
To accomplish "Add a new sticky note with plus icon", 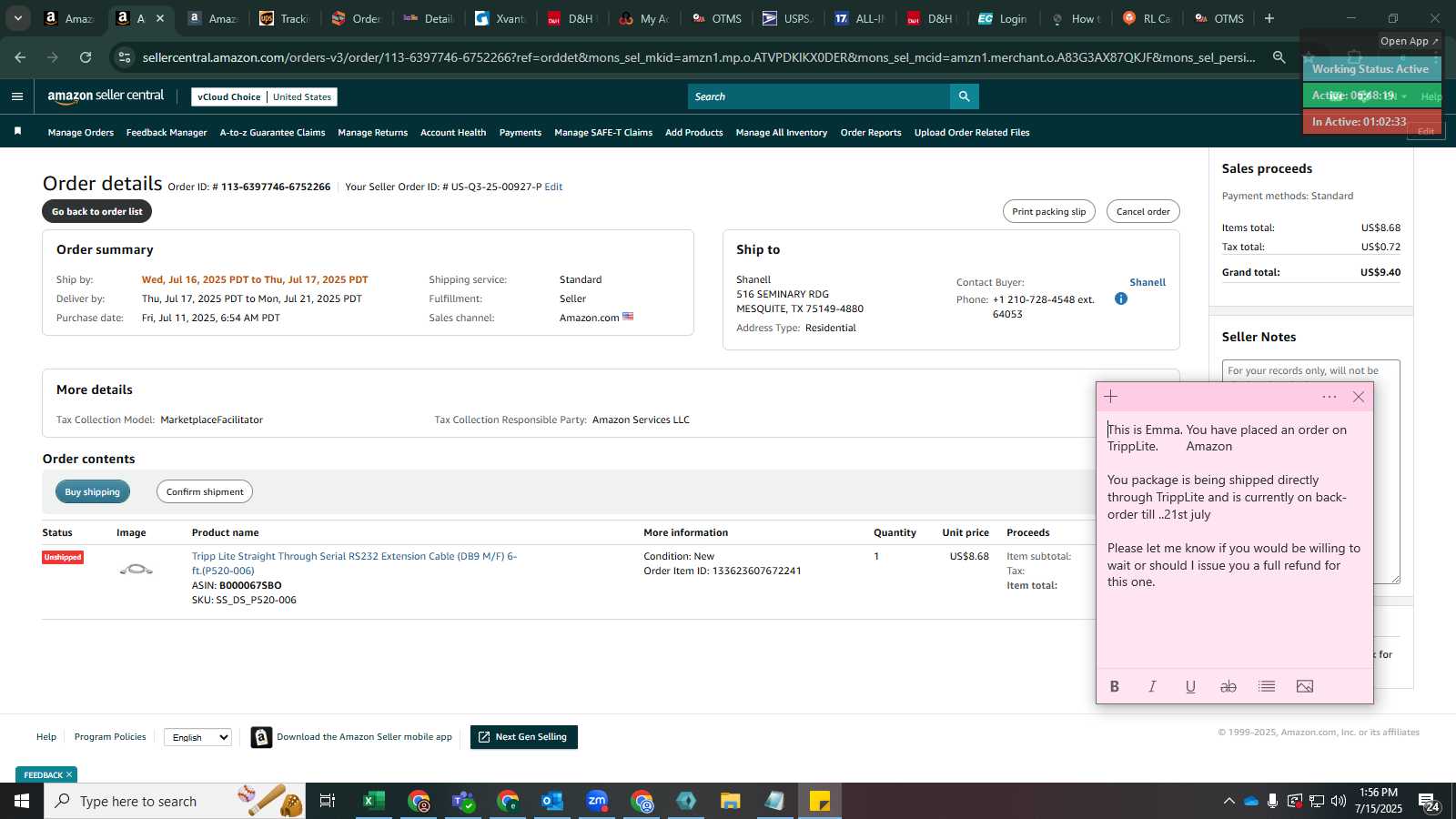I will [1110, 397].
